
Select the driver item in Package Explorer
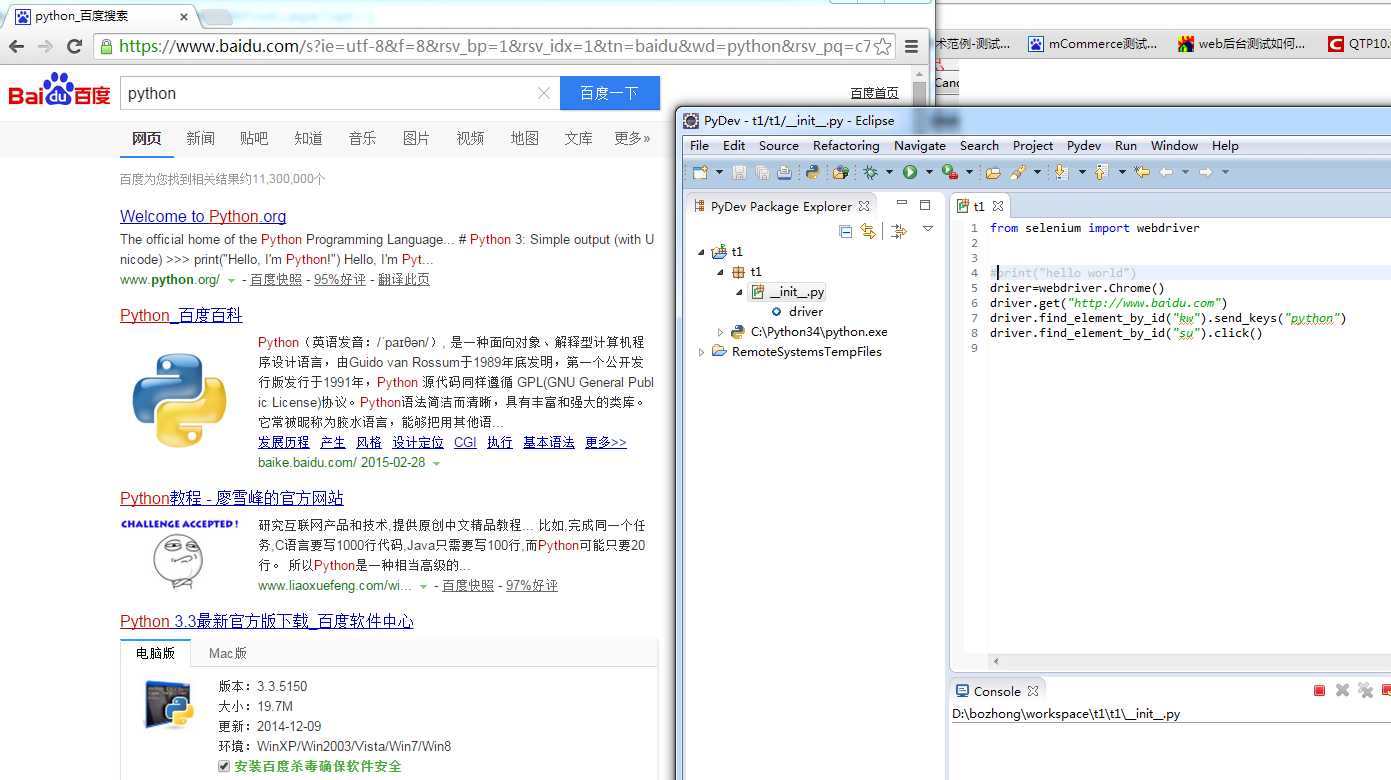(797, 312)
